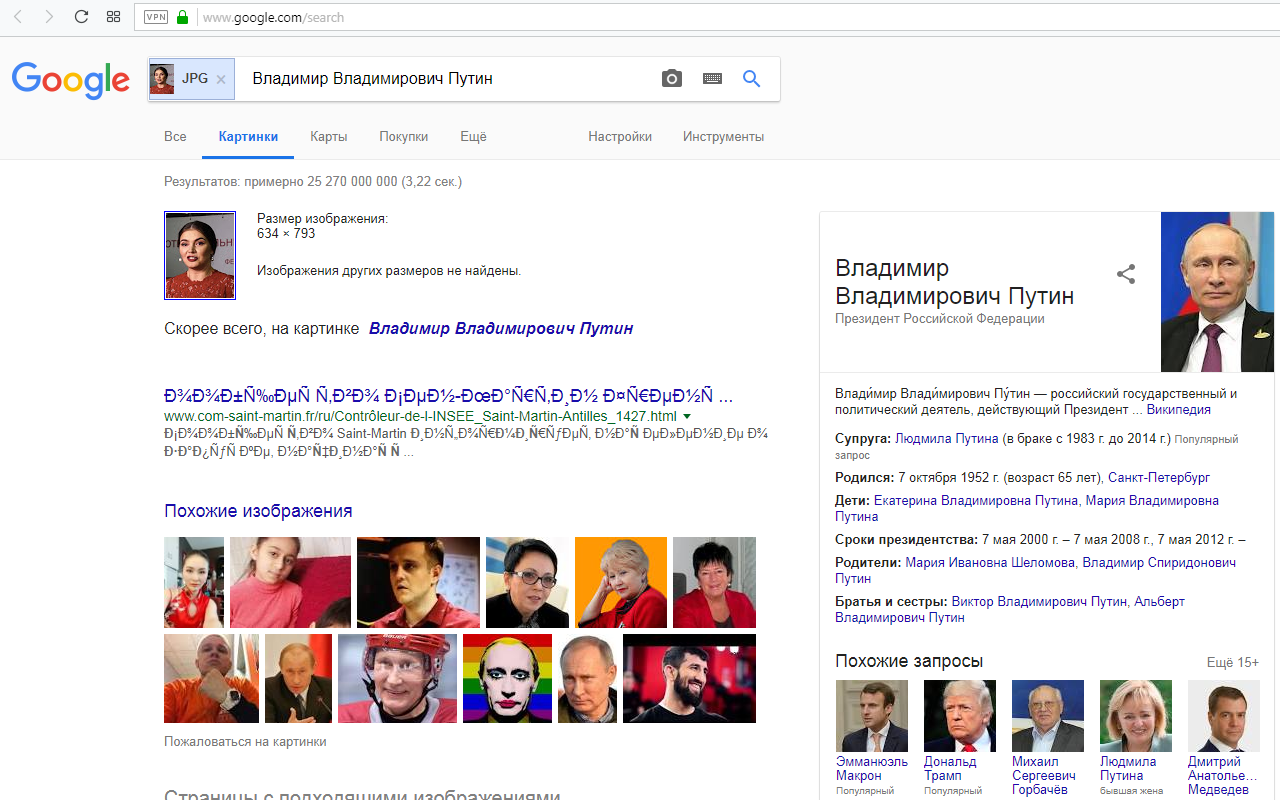This screenshot has height=800, width=1280.
Task: Open similar image with orange background
Action: [621, 582]
